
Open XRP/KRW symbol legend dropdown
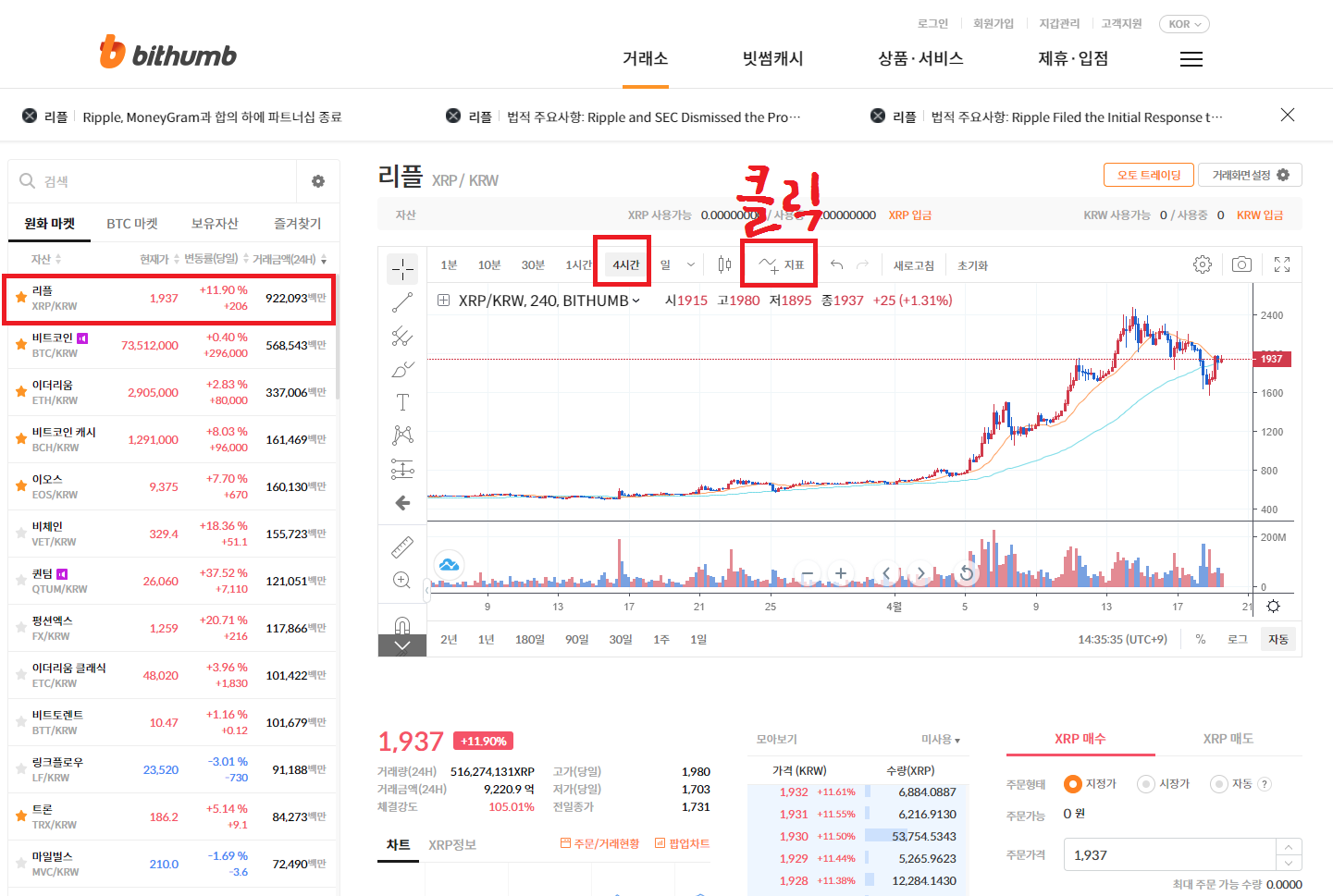coord(636,301)
